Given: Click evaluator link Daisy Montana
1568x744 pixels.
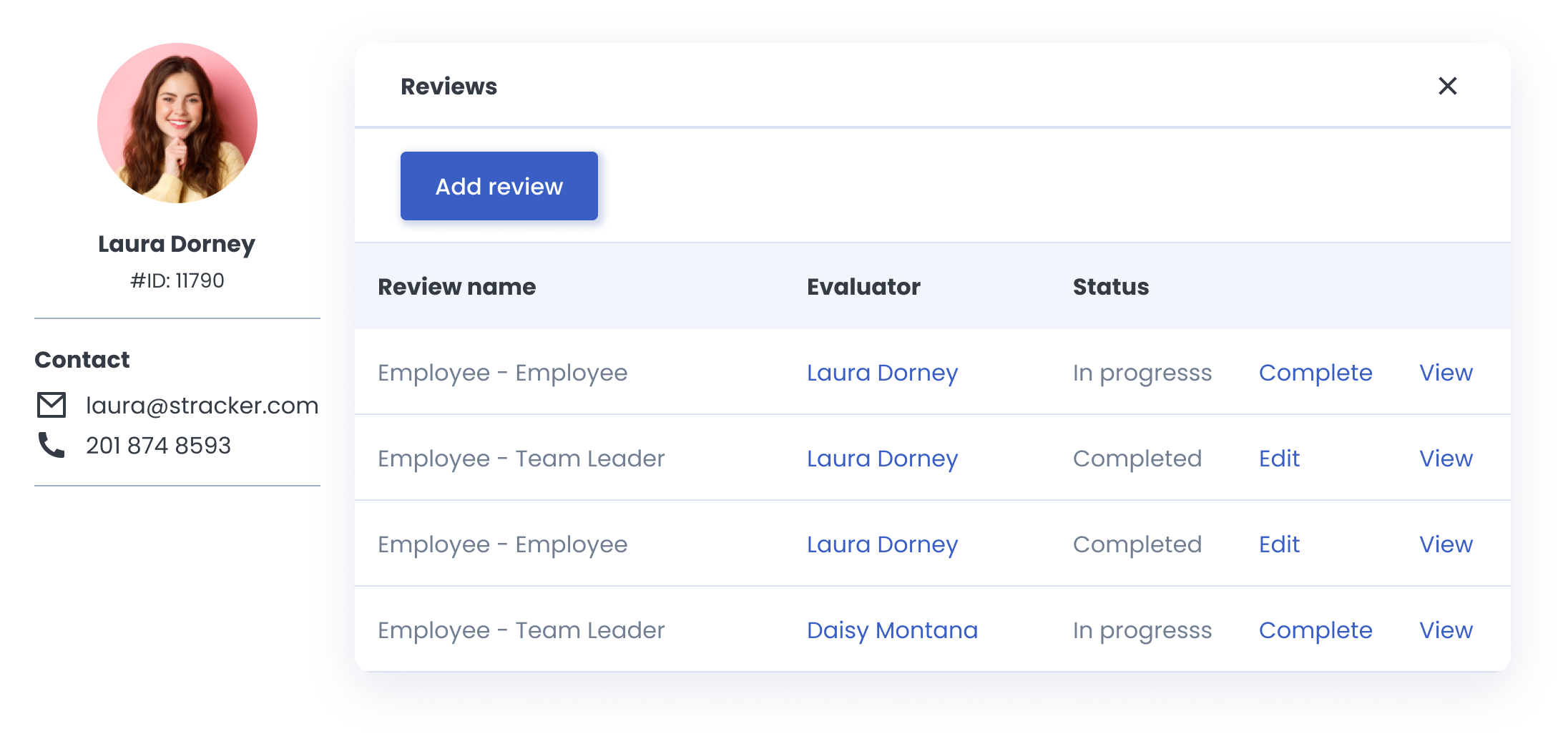Looking at the screenshot, I should 892,630.
